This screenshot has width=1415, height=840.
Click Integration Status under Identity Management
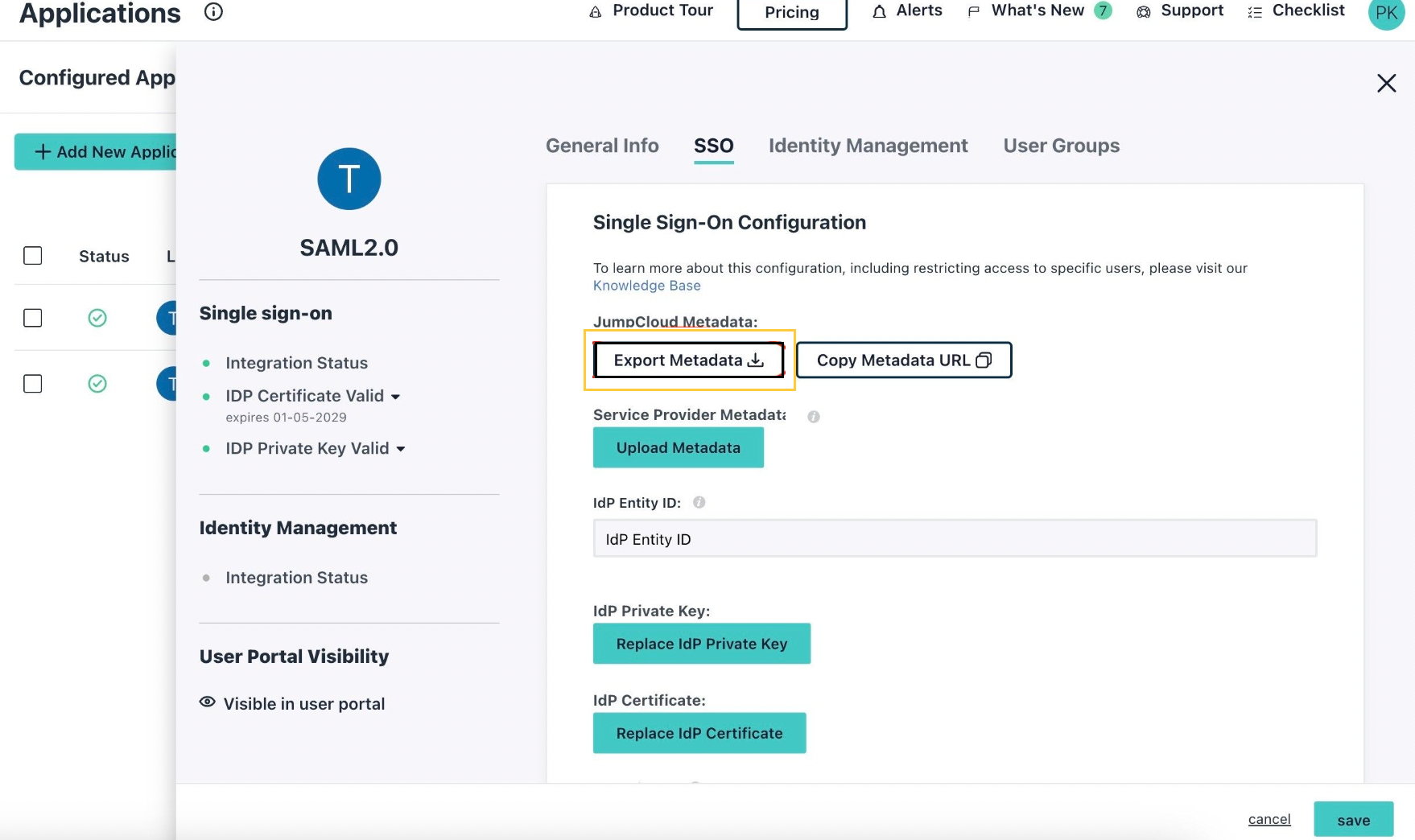[296, 578]
